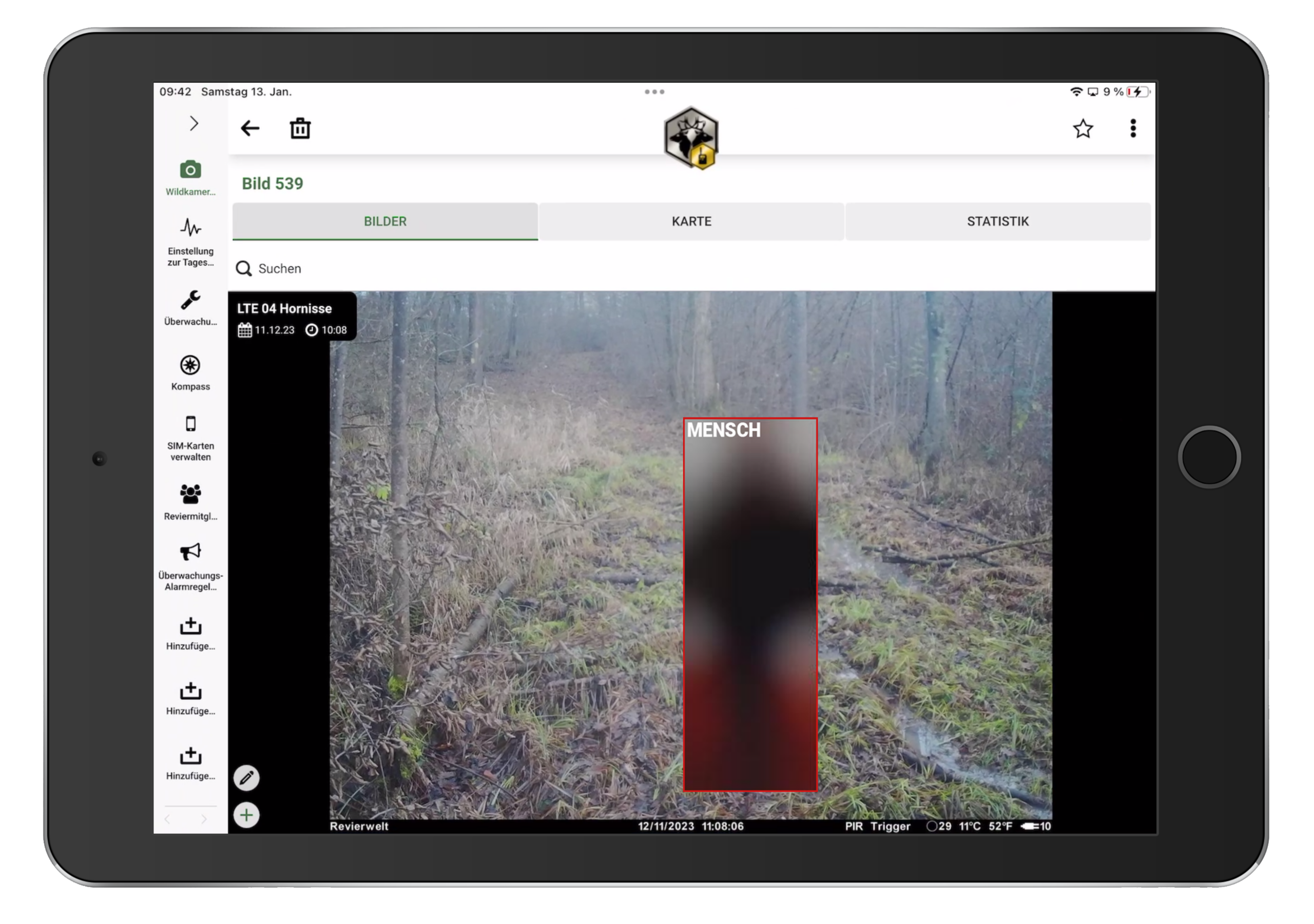Switch to the STATISTIK tab
Image resolution: width=1314 pixels, height=924 pixels.
998,222
